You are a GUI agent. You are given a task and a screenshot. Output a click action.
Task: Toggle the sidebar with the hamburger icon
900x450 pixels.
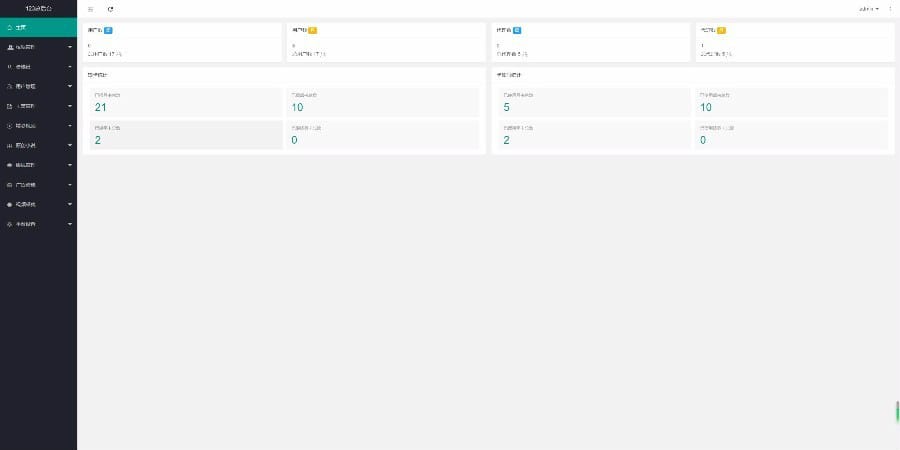(x=91, y=9)
